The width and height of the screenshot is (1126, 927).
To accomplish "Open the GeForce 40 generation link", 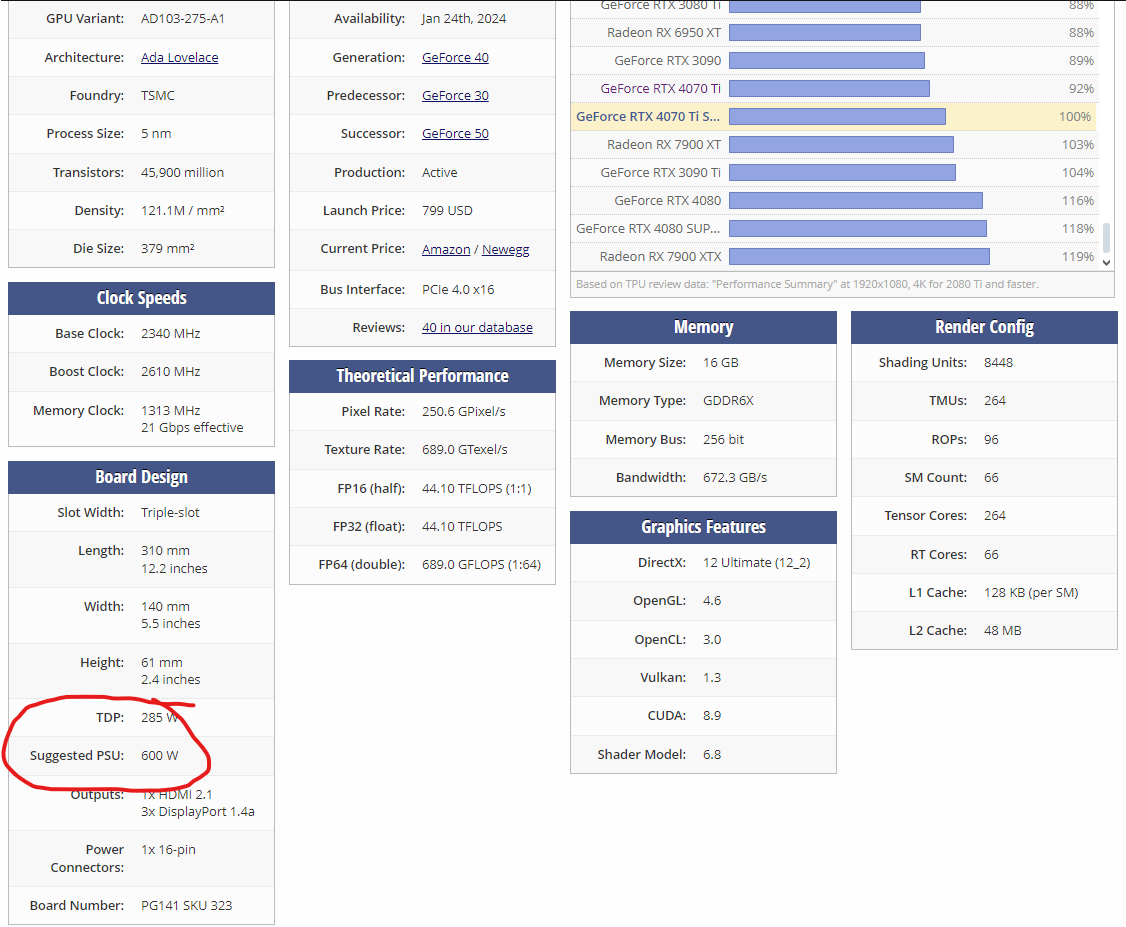I will (455, 57).
